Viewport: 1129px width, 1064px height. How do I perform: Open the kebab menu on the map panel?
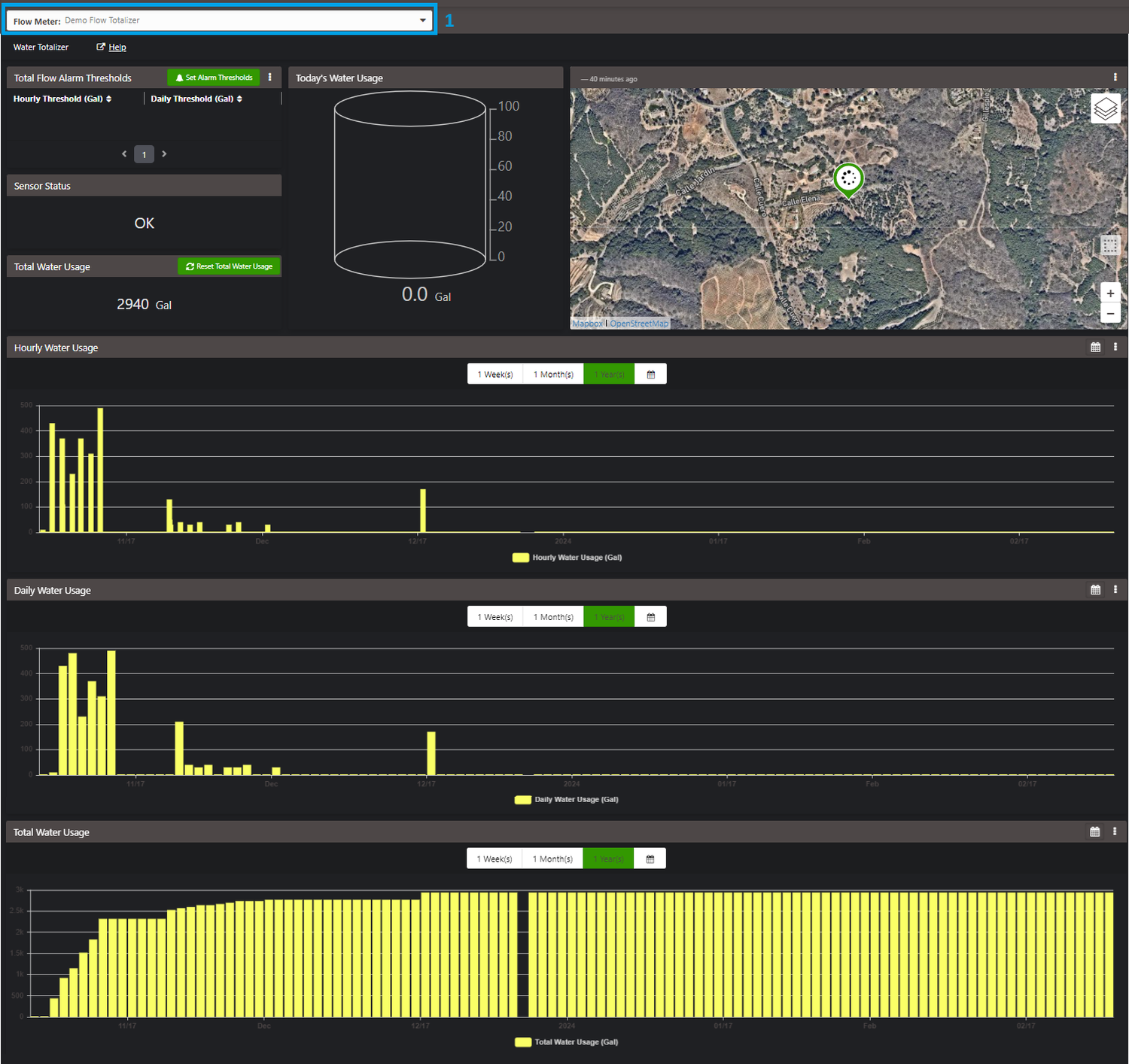(1115, 76)
